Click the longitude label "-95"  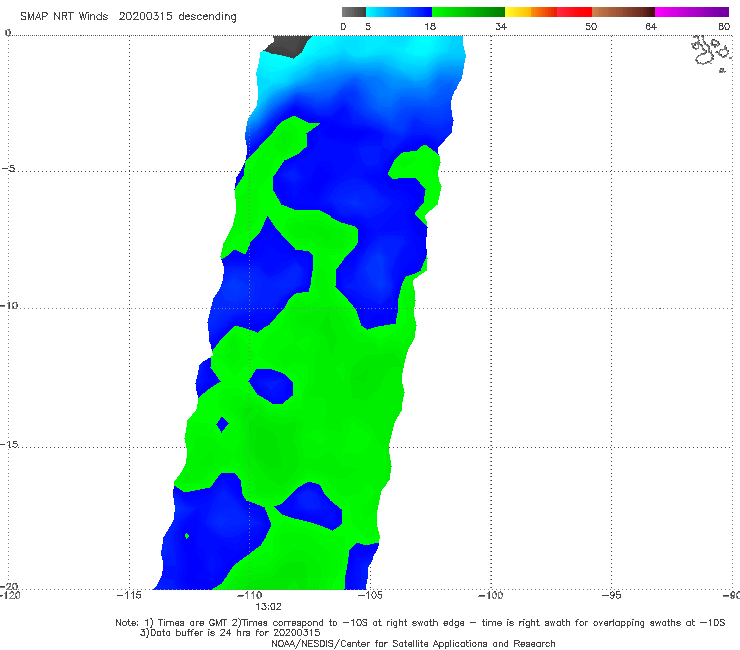click(611, 595)
